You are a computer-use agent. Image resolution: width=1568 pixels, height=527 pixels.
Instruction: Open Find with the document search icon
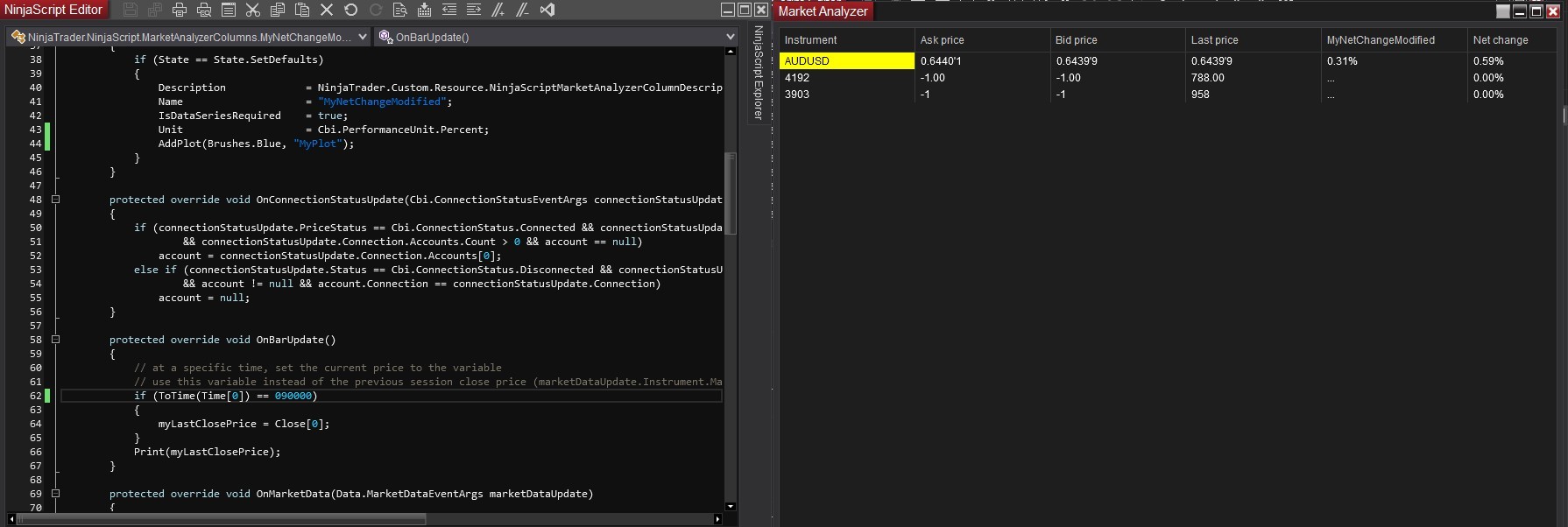click(400, 10)
